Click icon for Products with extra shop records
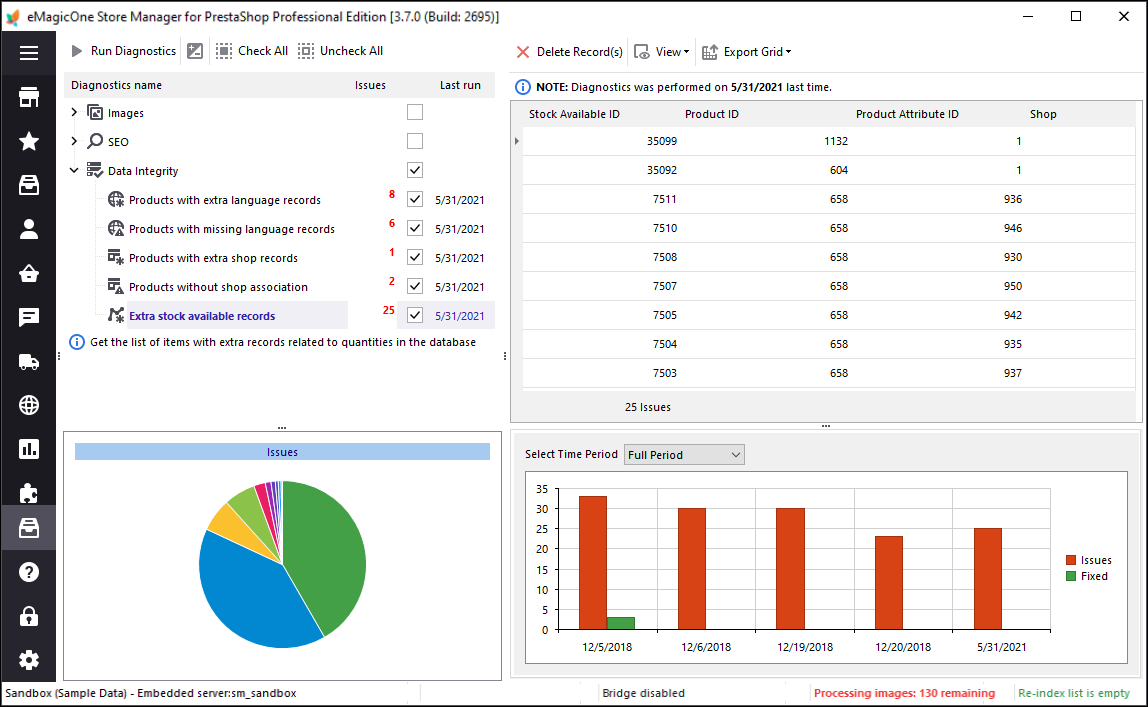Image resolution: width=1148 pixels, height=707 pixels. 116,258
